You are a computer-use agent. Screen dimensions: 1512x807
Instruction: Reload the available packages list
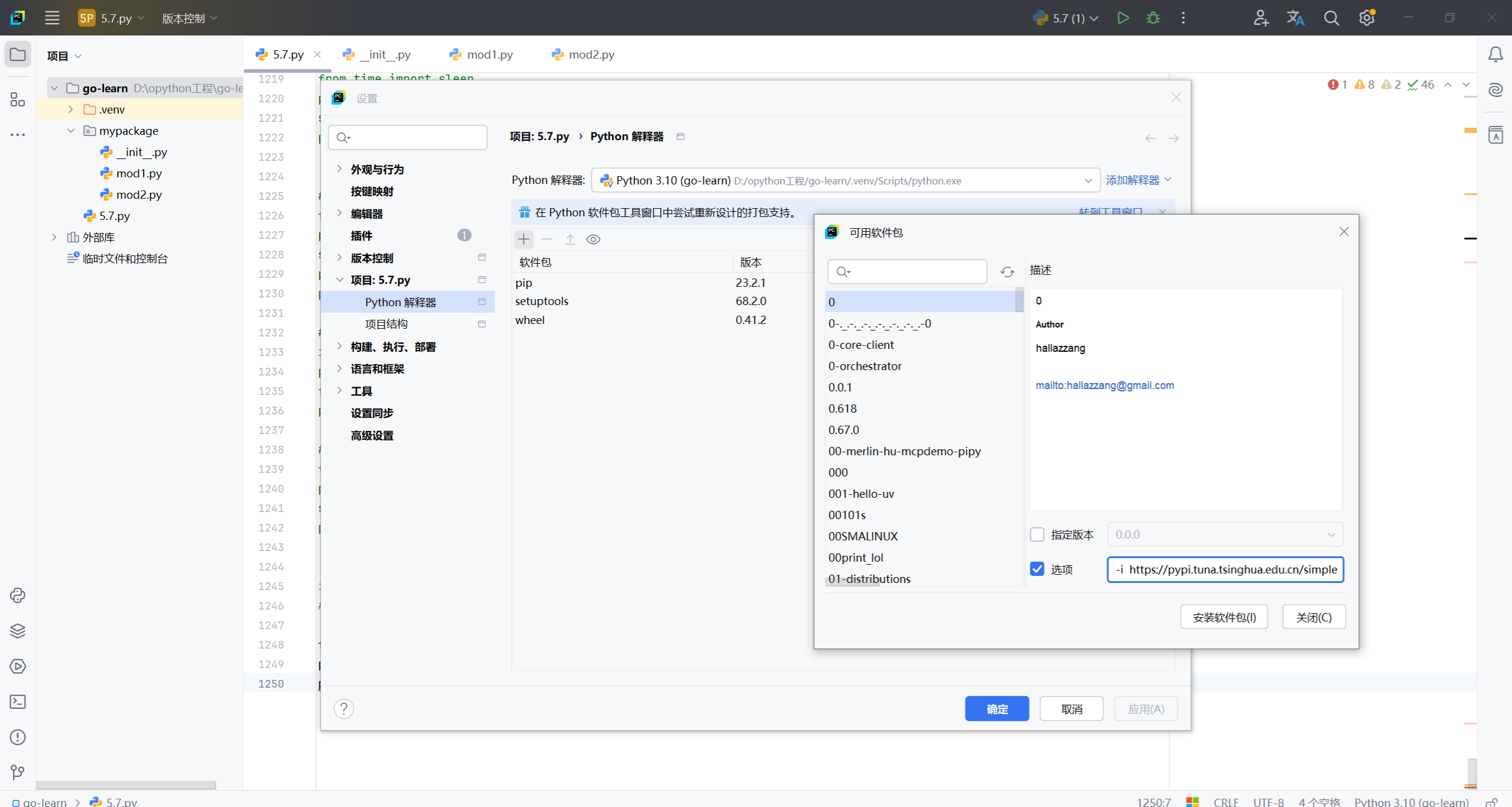click(1007, 271)
